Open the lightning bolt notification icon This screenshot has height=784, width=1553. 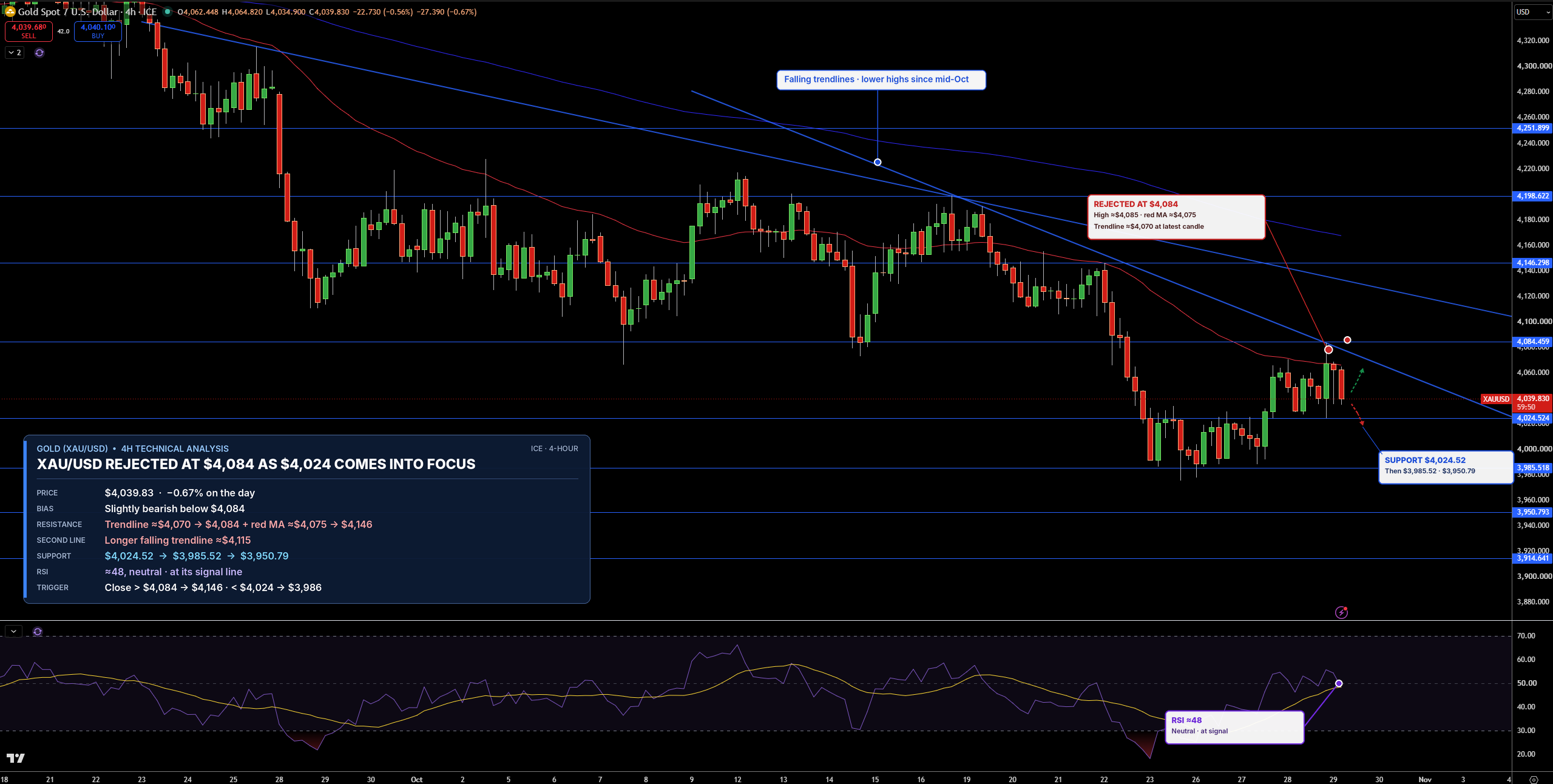[1341, 612]
